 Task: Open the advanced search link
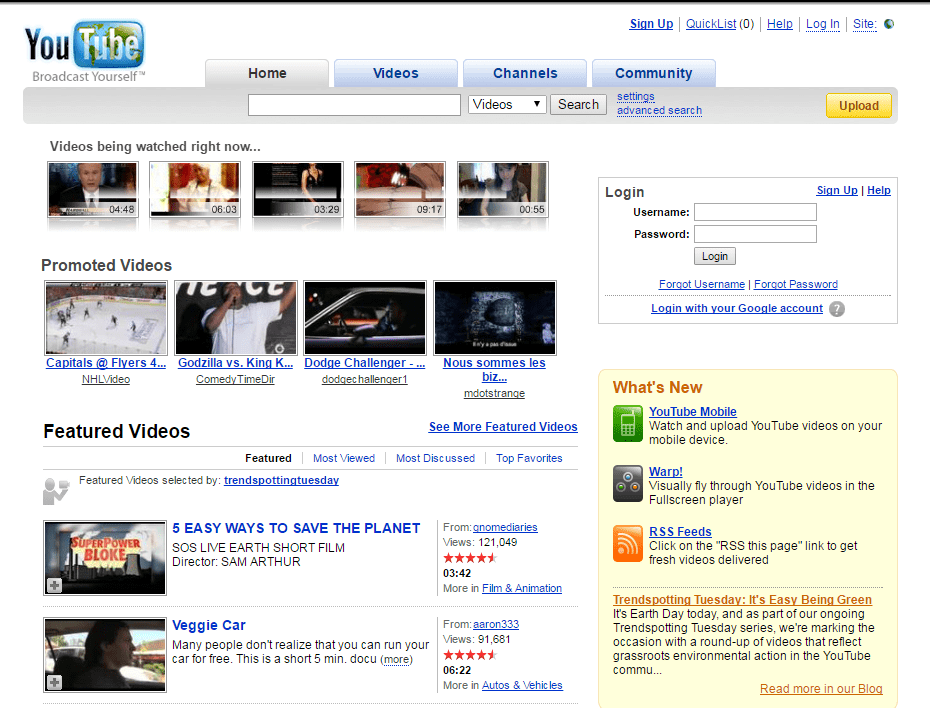[x=660, y=110]
